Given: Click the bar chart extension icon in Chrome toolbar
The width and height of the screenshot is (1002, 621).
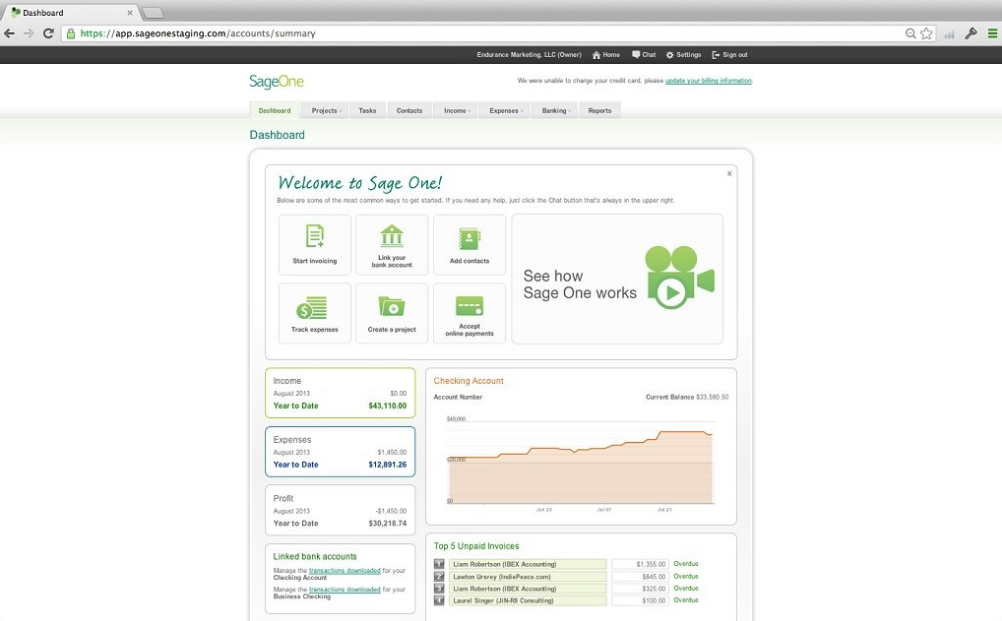Looking at the screenshot, I should (950, 34).
